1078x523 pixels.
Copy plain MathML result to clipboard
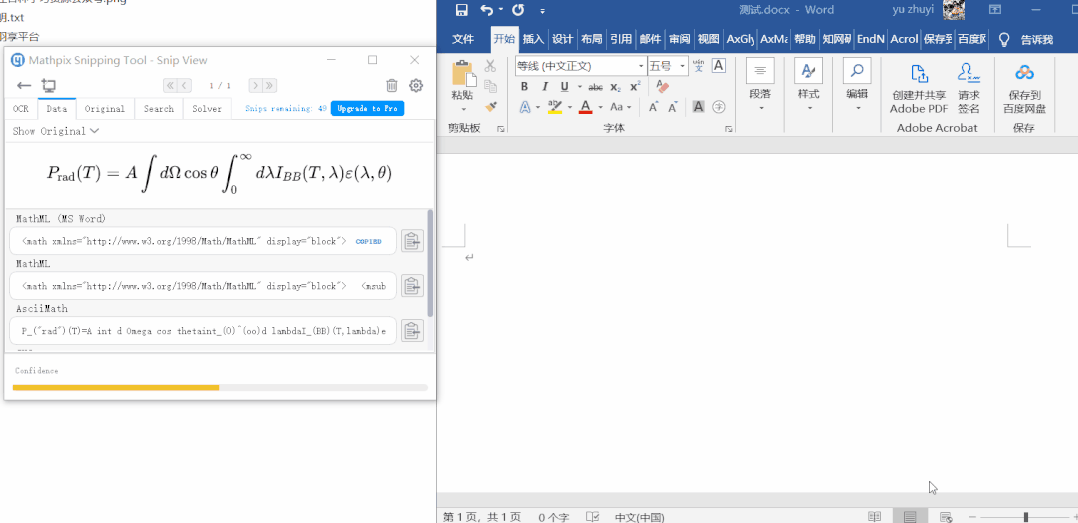(x=412, y=286)
